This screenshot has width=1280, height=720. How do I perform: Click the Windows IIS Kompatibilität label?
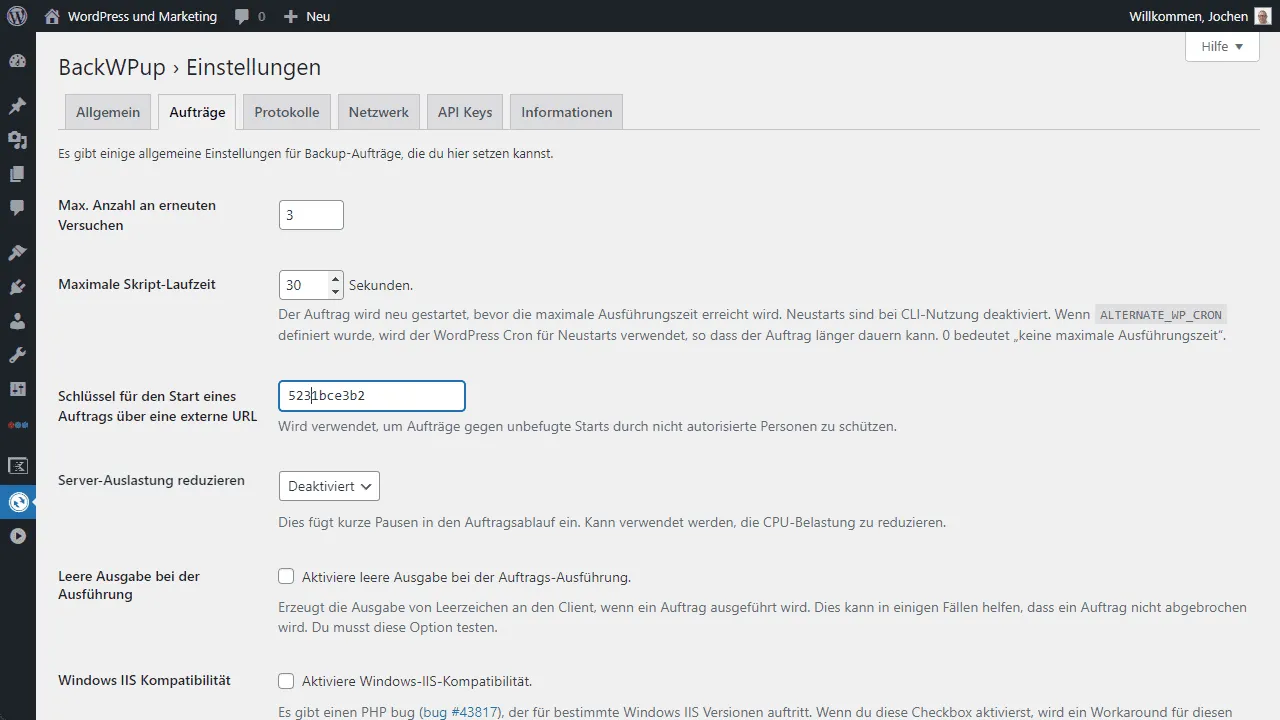point(144,680)
